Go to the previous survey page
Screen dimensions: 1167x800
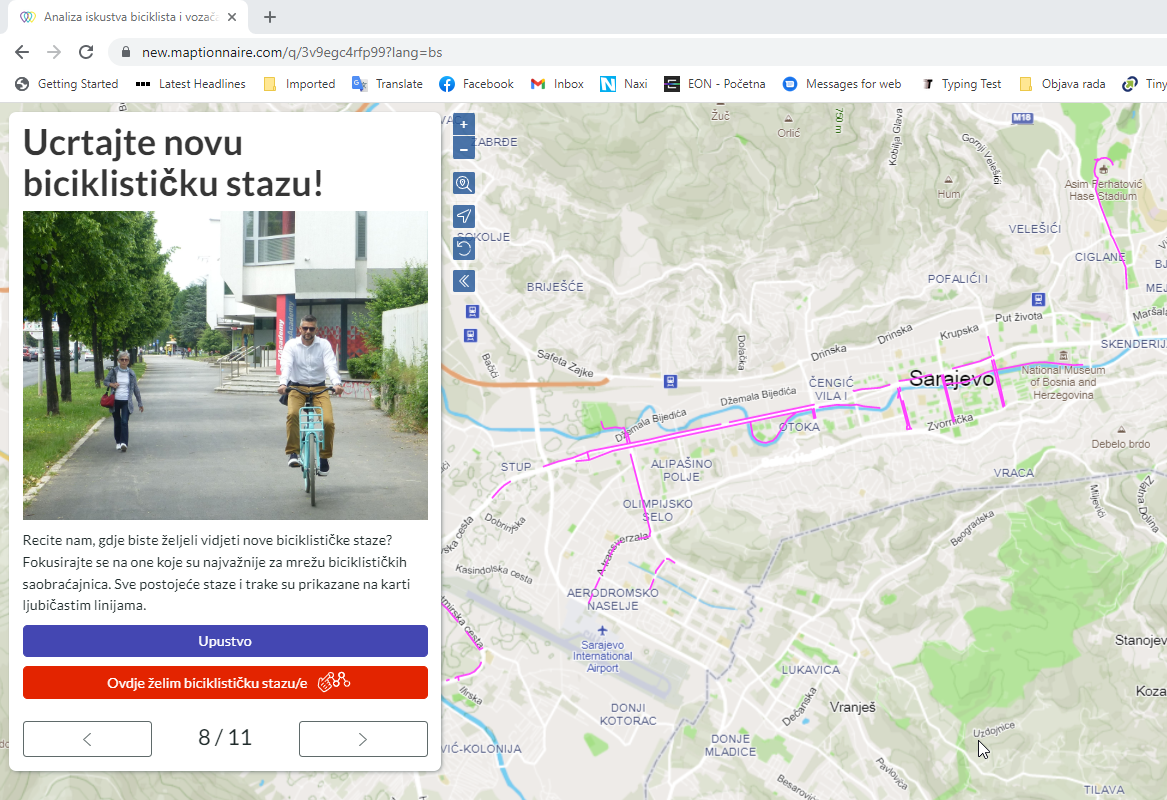[x=87, y=739]
